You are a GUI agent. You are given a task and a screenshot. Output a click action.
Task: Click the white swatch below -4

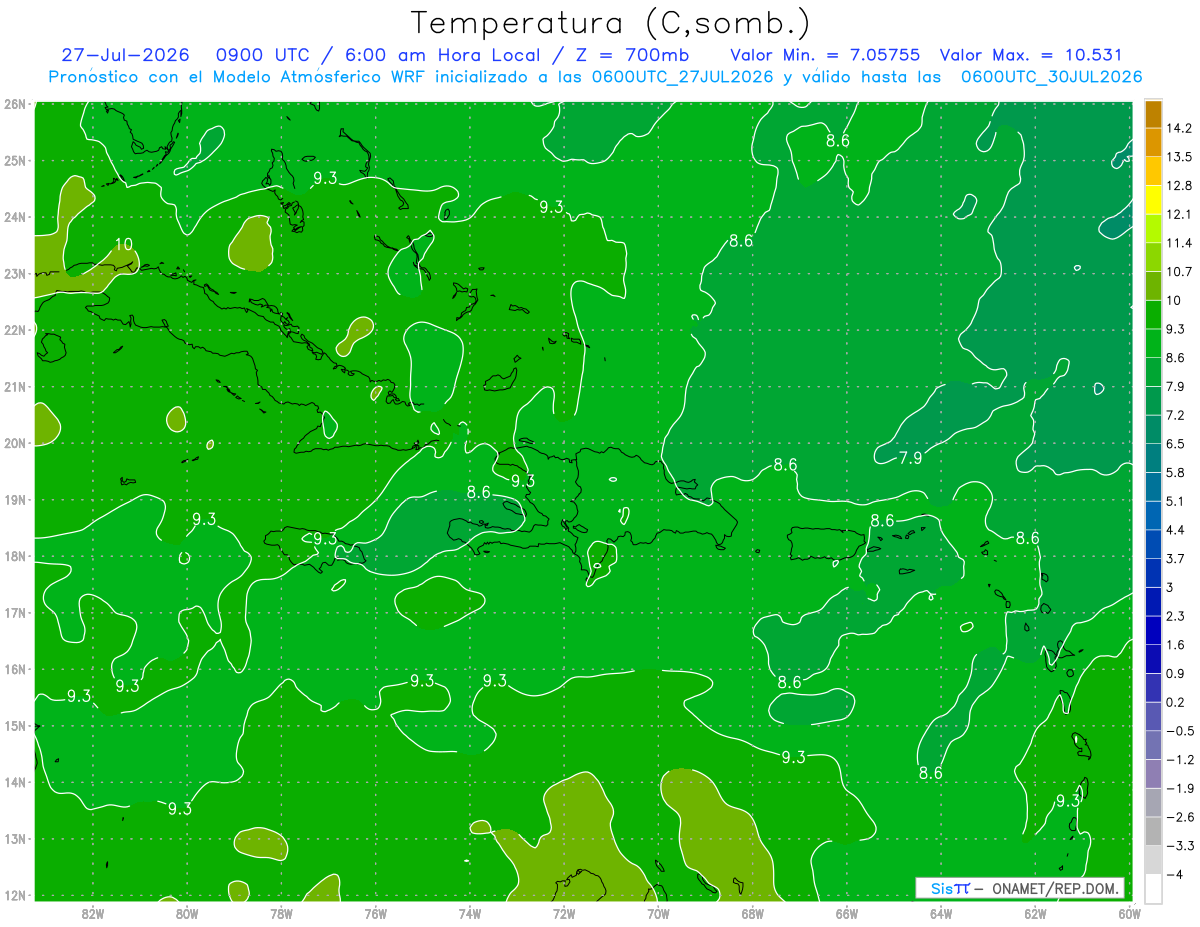[x=1153, y=888]
